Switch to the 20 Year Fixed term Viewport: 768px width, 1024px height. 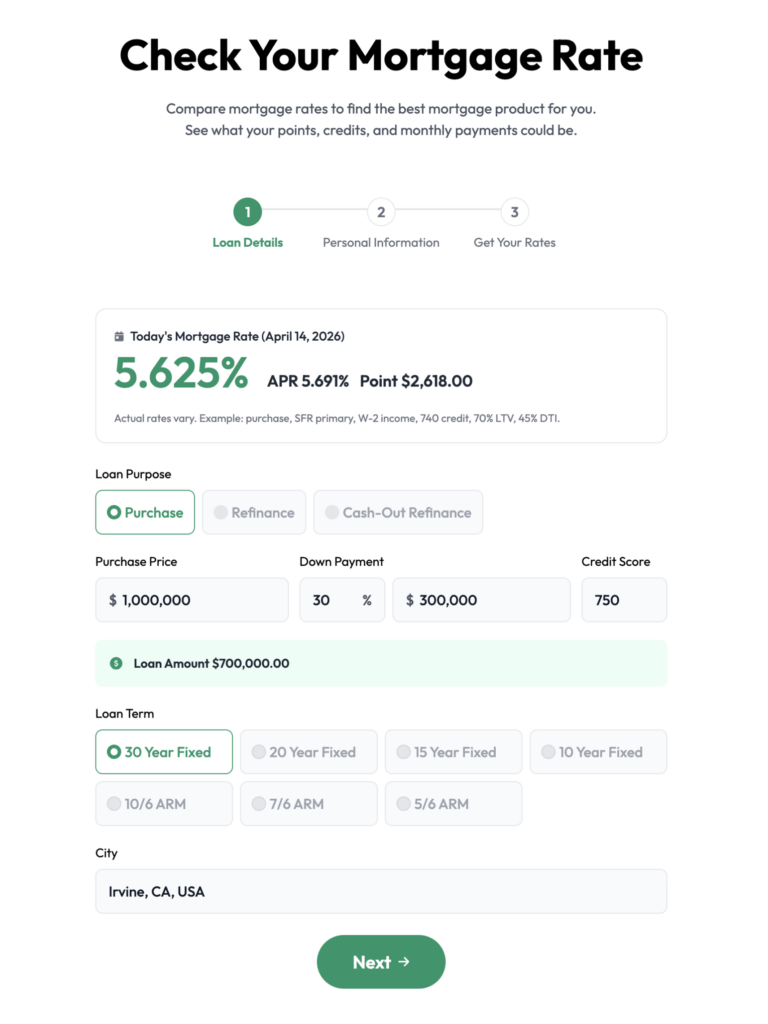pos(308,751)
